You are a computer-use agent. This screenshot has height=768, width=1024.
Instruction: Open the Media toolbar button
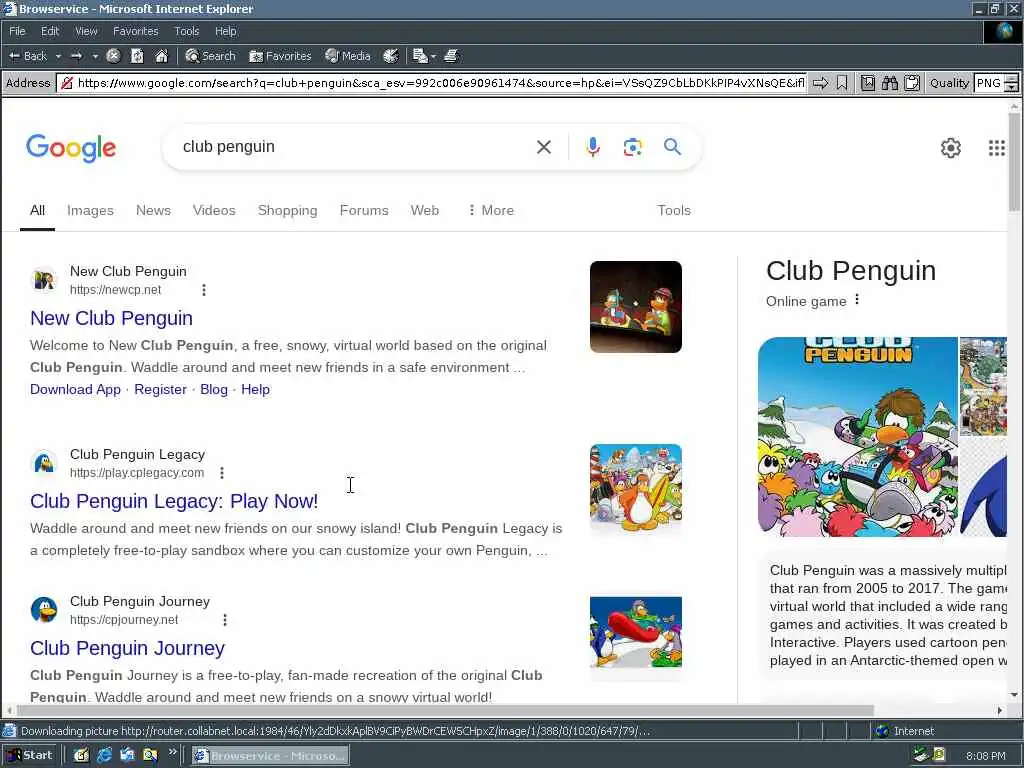[x=348, y=56]
